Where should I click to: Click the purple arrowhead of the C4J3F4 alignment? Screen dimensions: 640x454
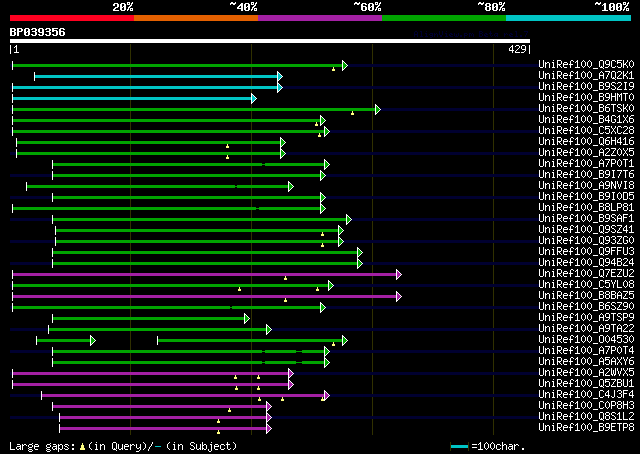click(x=327, y=396)
